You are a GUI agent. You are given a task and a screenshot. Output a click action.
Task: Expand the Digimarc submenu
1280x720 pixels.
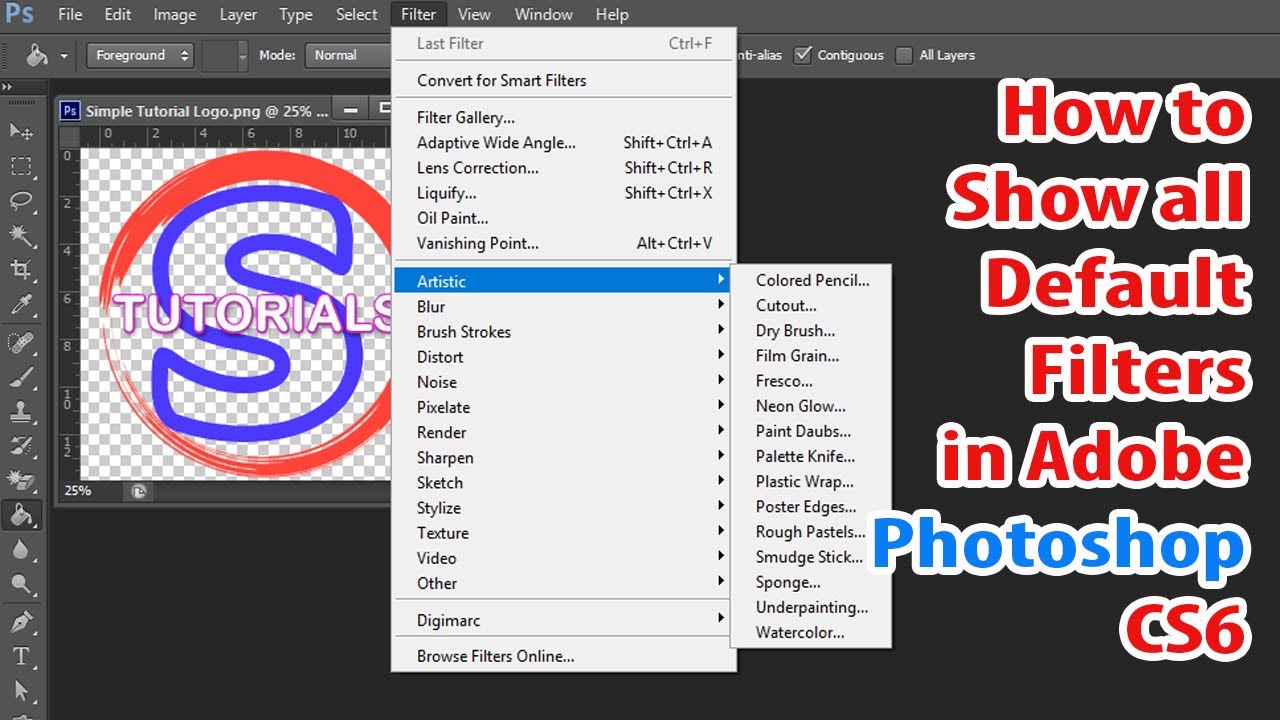[x=564, y=620]
